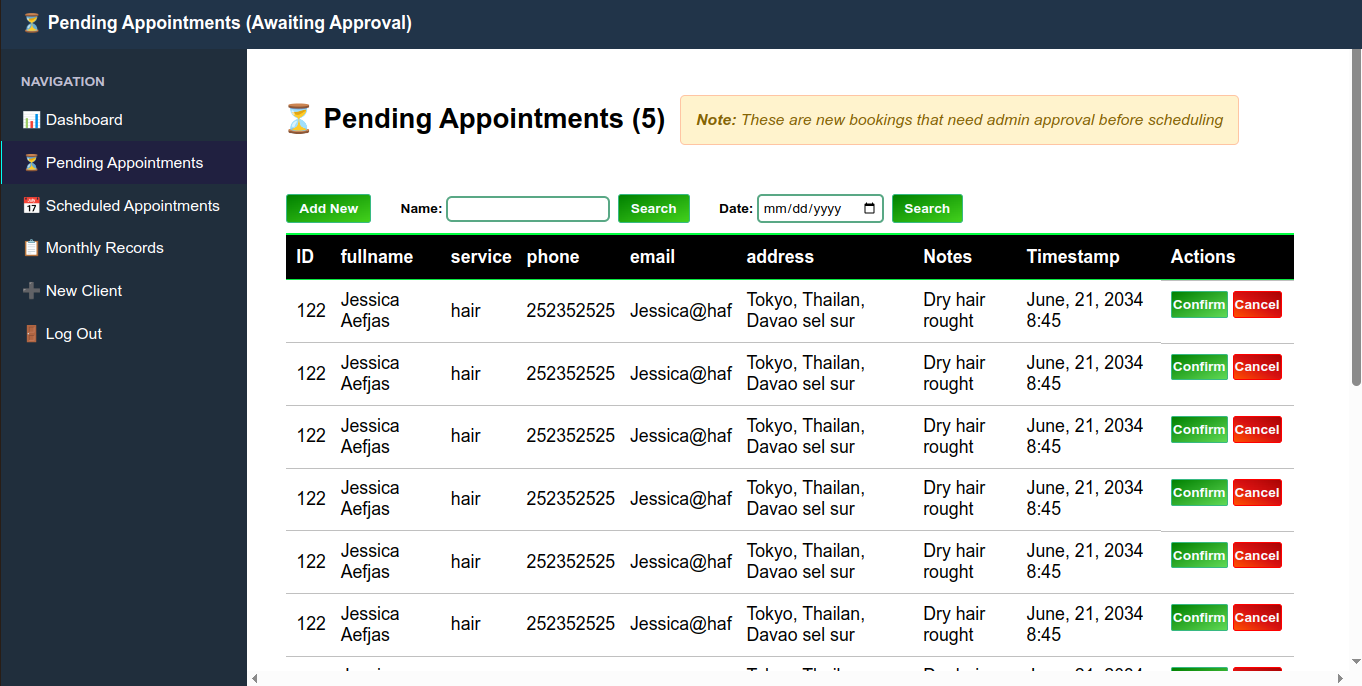Click the calendar icon beside Scheduled Appointments

pyautogui.click(x=31, y=206)
